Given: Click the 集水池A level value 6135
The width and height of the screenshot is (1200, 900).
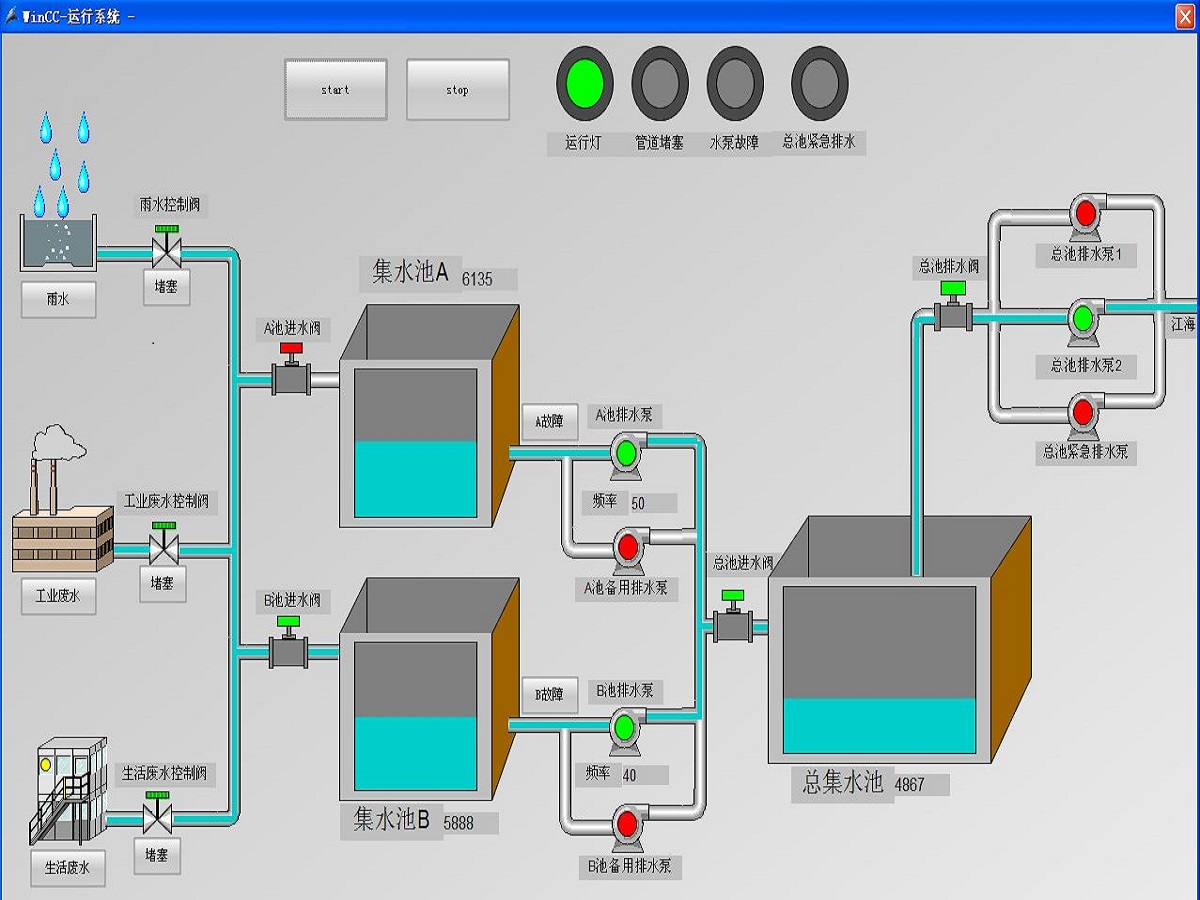Looking at the screenshot, I should pos(488,279).
